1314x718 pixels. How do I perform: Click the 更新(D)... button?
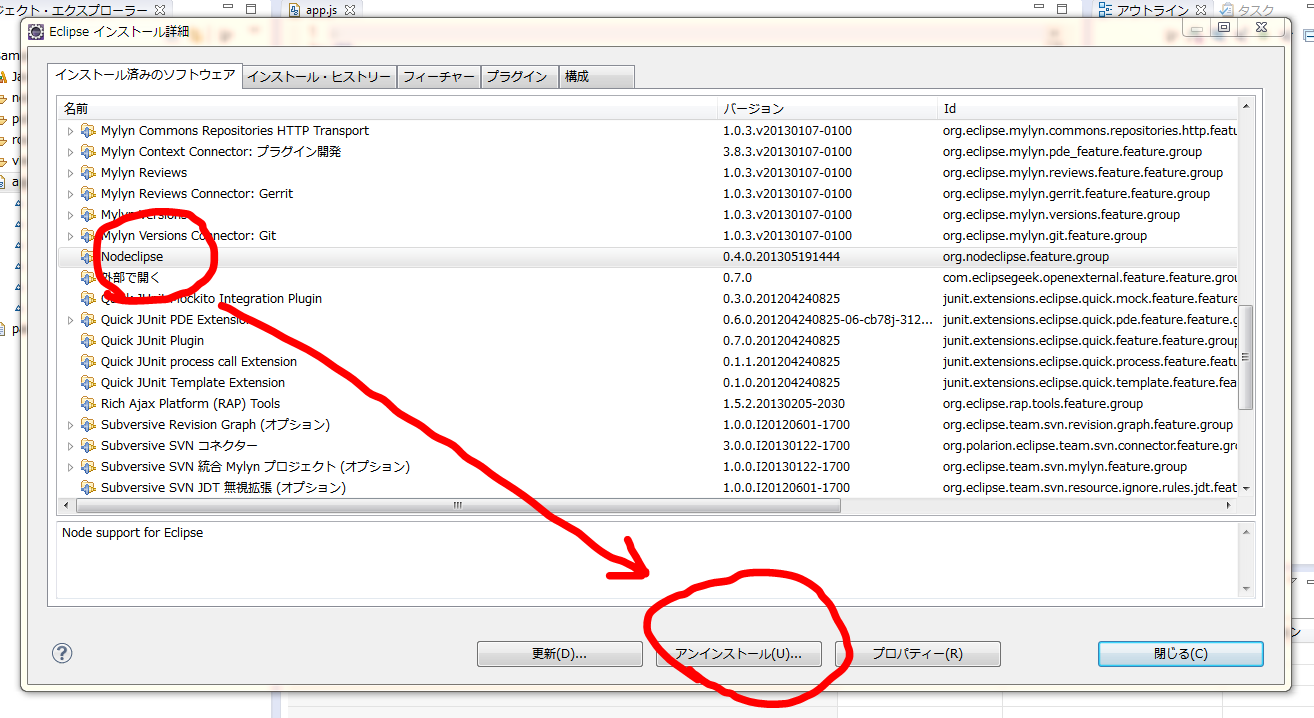[560, 654]
